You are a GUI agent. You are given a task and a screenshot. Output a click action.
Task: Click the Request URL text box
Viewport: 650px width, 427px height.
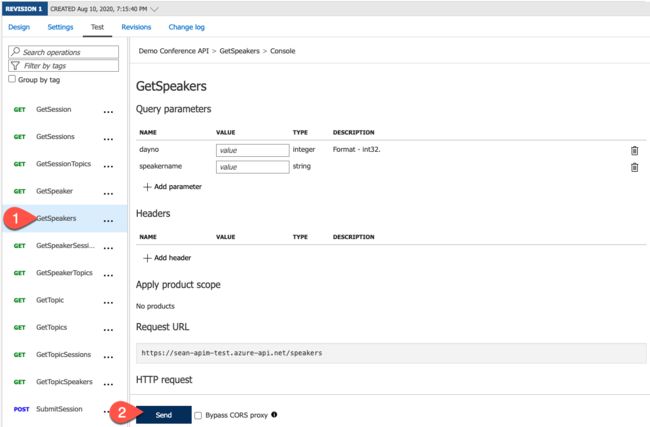pos(391,353)
